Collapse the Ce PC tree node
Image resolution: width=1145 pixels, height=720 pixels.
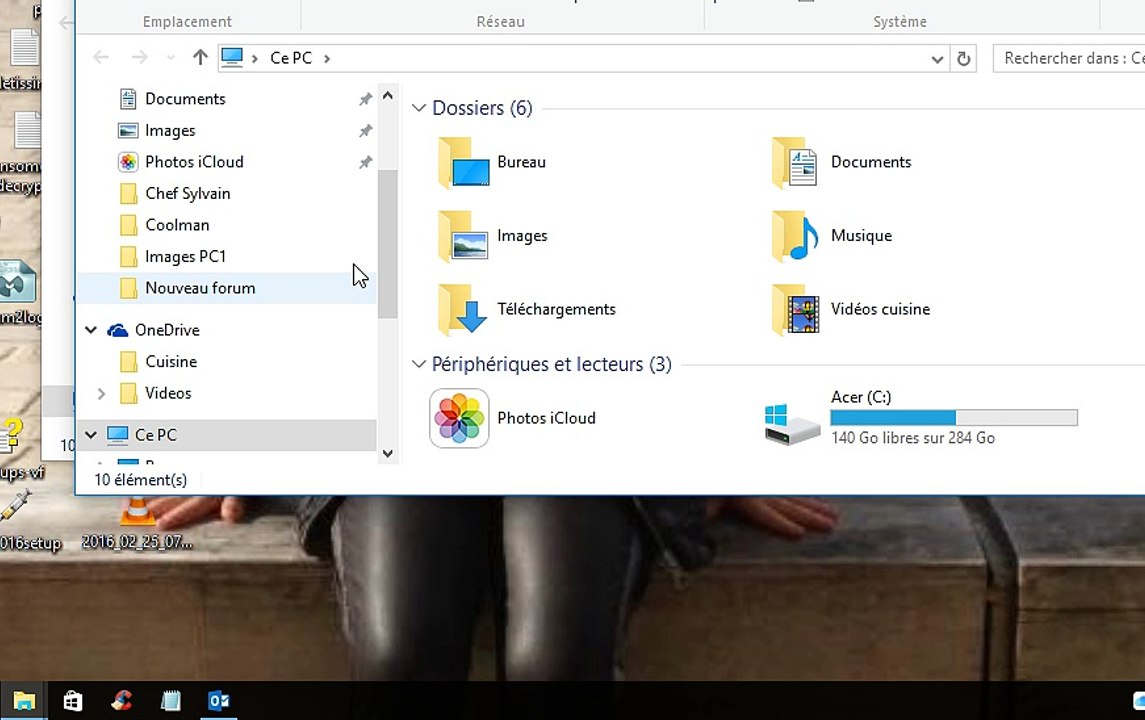coord(91,434)
